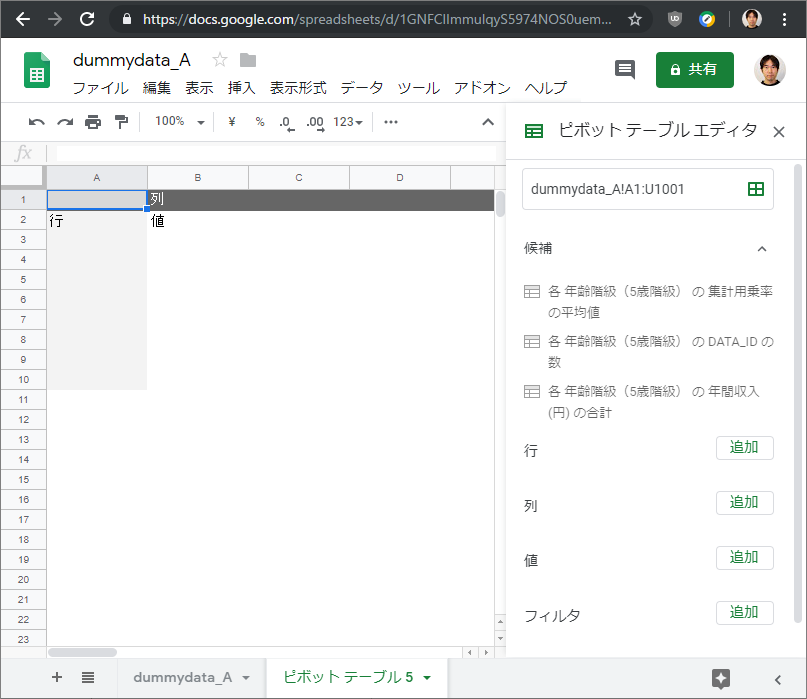Switch to the dummydata_A sheet tab
Image resolution: width=807 pixels, height=699 pixels.
point(181,678)
